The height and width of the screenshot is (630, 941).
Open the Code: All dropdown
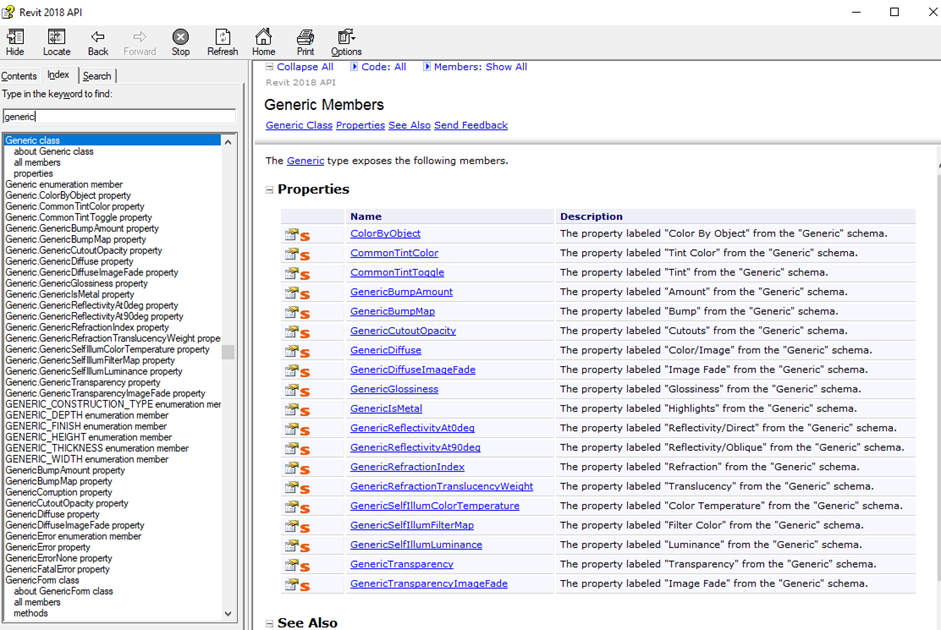pyautogui.click(x=378, y=67)
